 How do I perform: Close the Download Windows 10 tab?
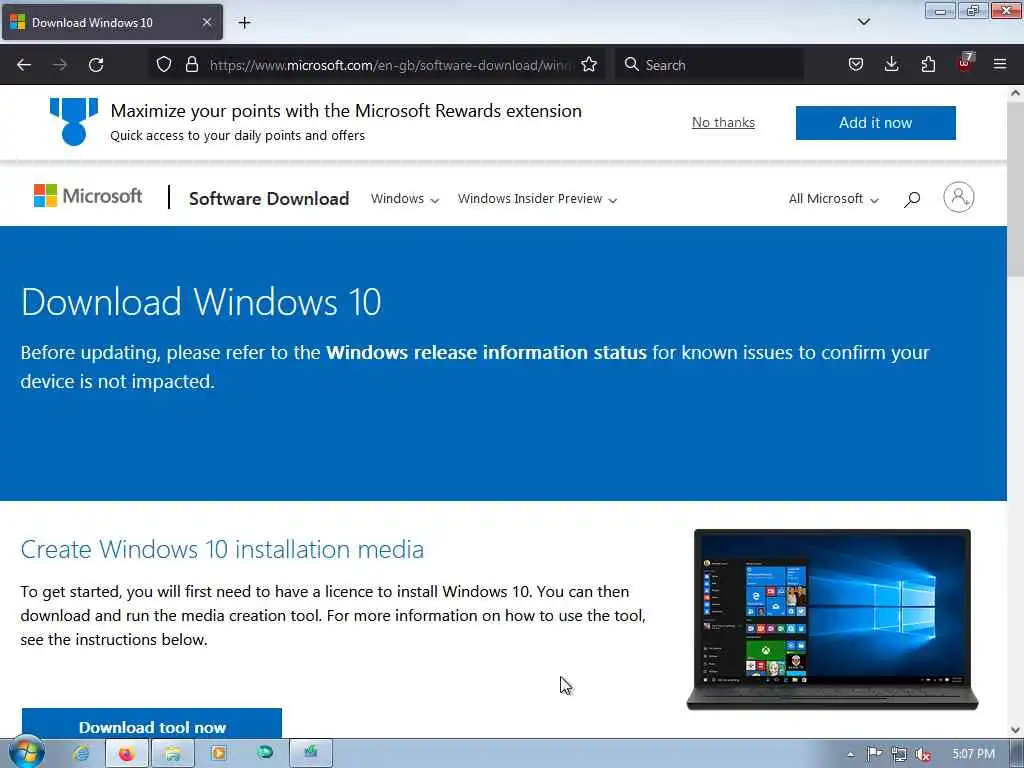tap(206, 22)
